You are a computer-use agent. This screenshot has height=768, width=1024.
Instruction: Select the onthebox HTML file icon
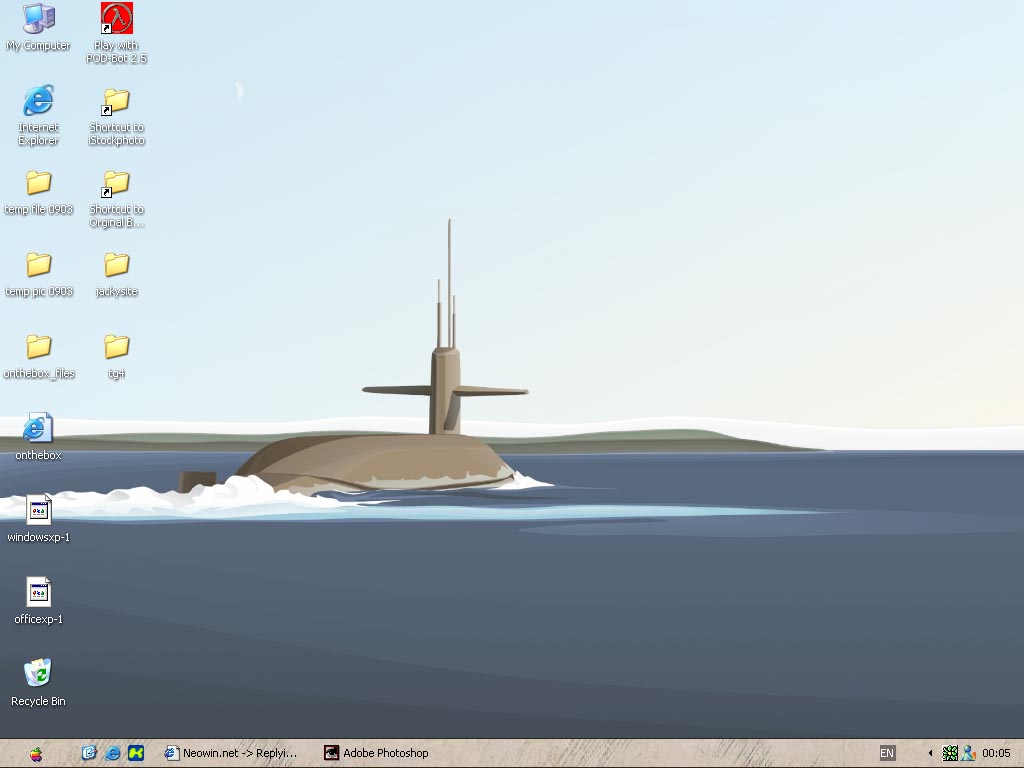38,429
